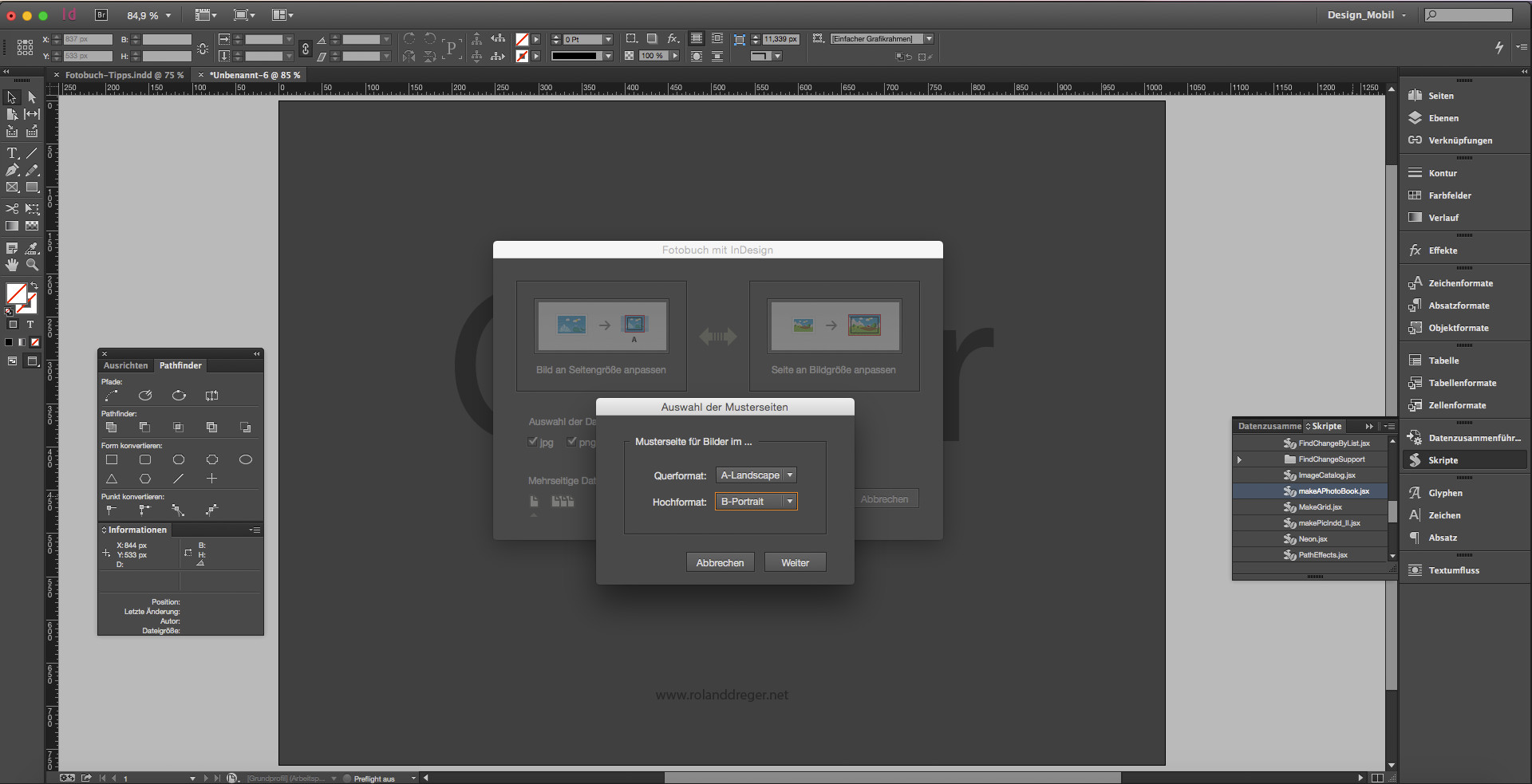Open the Ebenen layers panel
The width and height of the screenshot is (1532, 784).
click(1443, 118)
